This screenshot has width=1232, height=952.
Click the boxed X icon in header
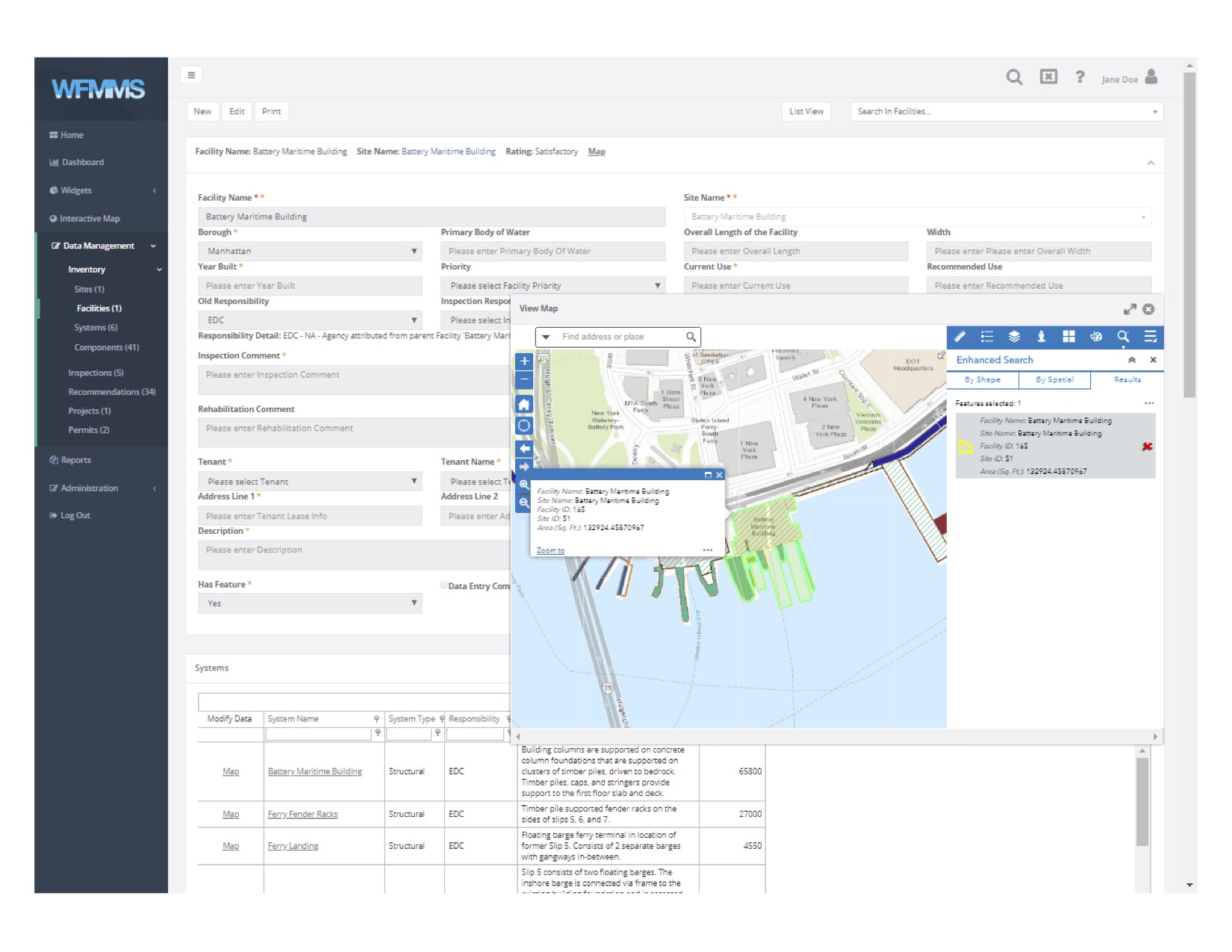point(1048,77)
